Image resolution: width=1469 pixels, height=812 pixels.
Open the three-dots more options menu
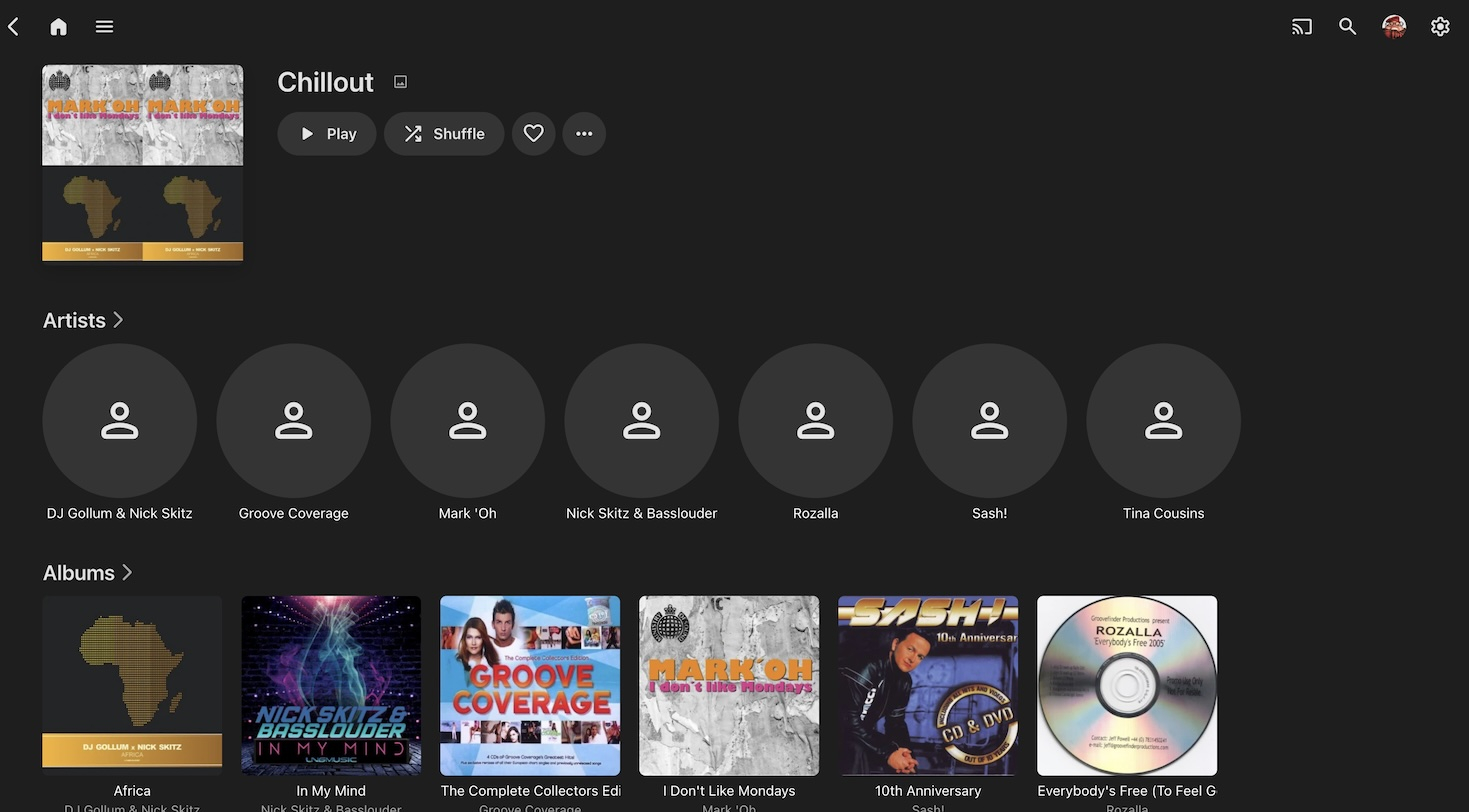point(584,134)
